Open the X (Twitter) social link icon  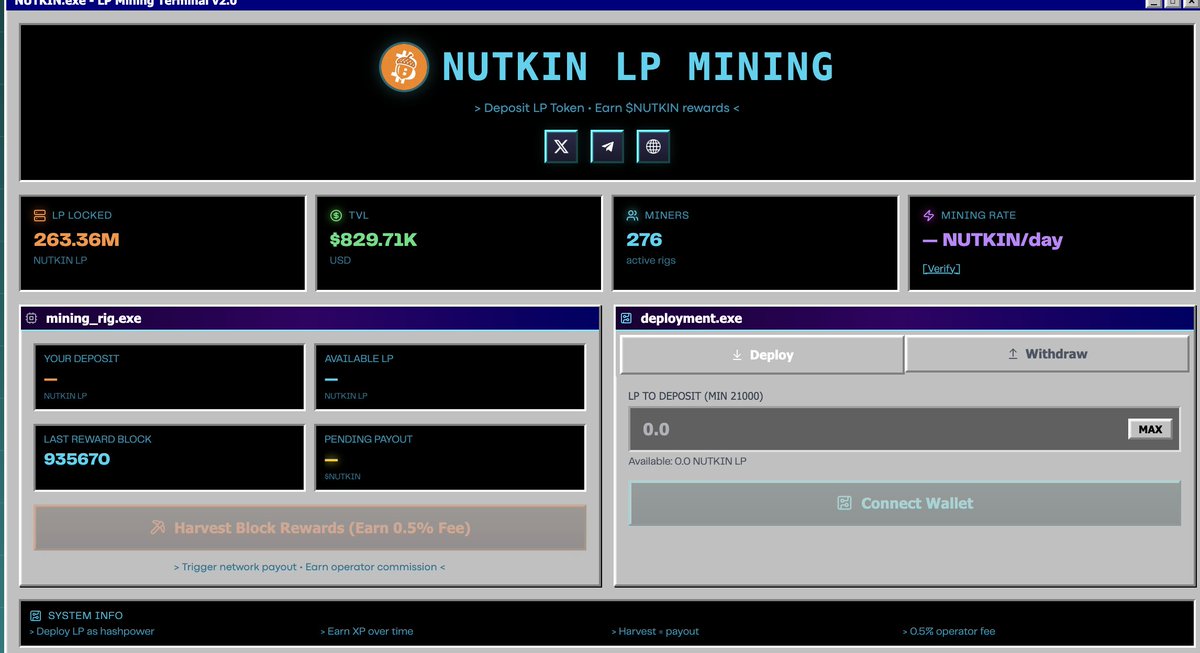click(x=561, y=147)
